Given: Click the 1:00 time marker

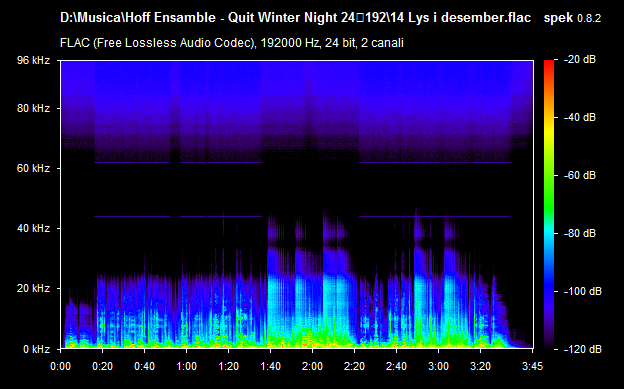Looking at the screenshot, I should coord(186,366).
